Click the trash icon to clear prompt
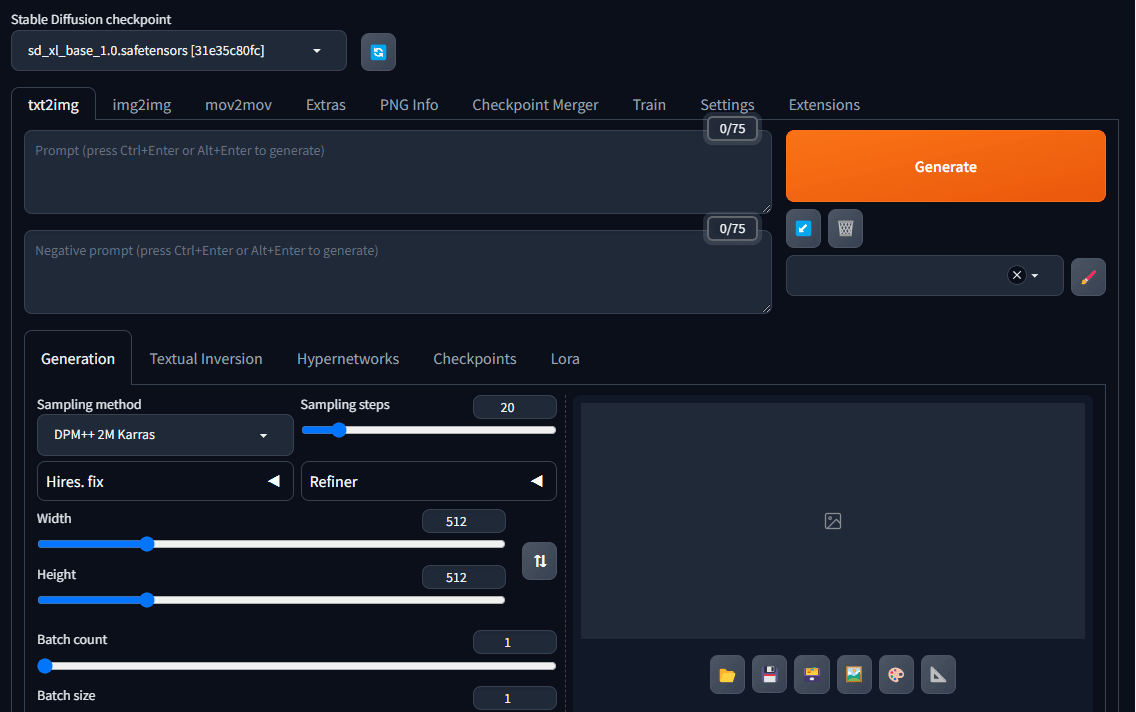The height and width of the screenshot is (712, 1136). click(x=845, y=229)
